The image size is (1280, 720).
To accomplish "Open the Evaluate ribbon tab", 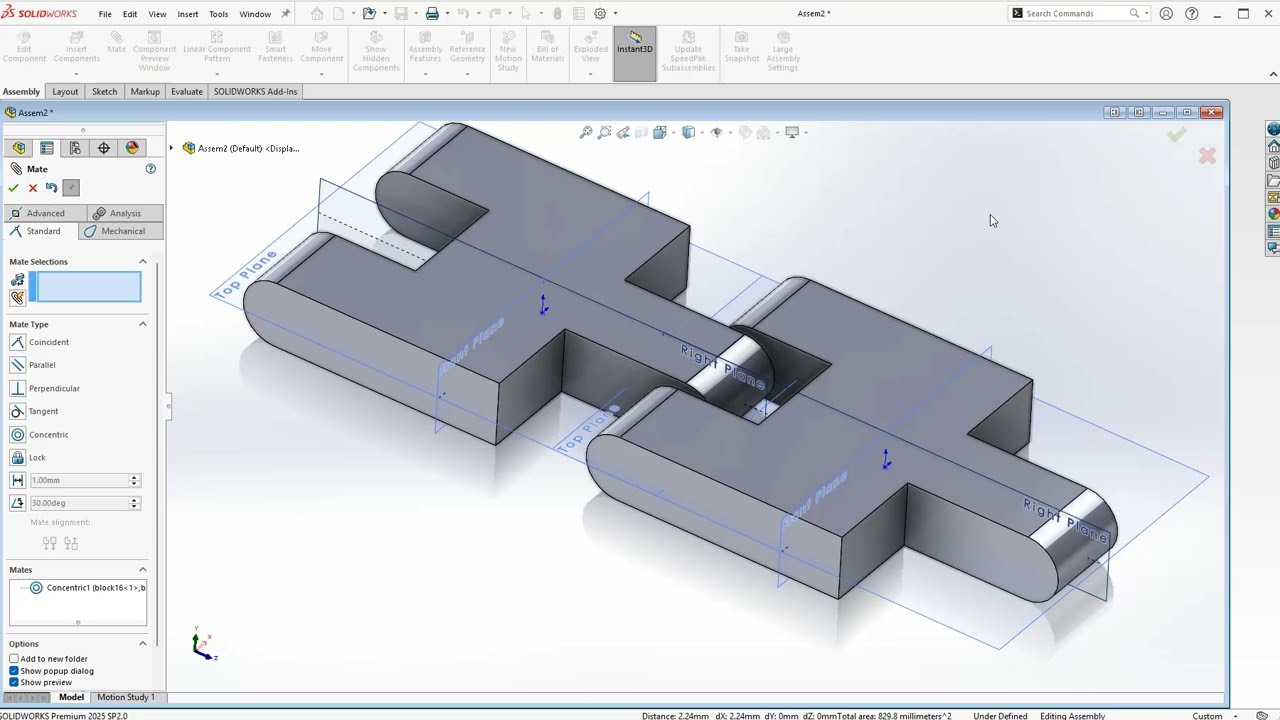I will point(187,91).
